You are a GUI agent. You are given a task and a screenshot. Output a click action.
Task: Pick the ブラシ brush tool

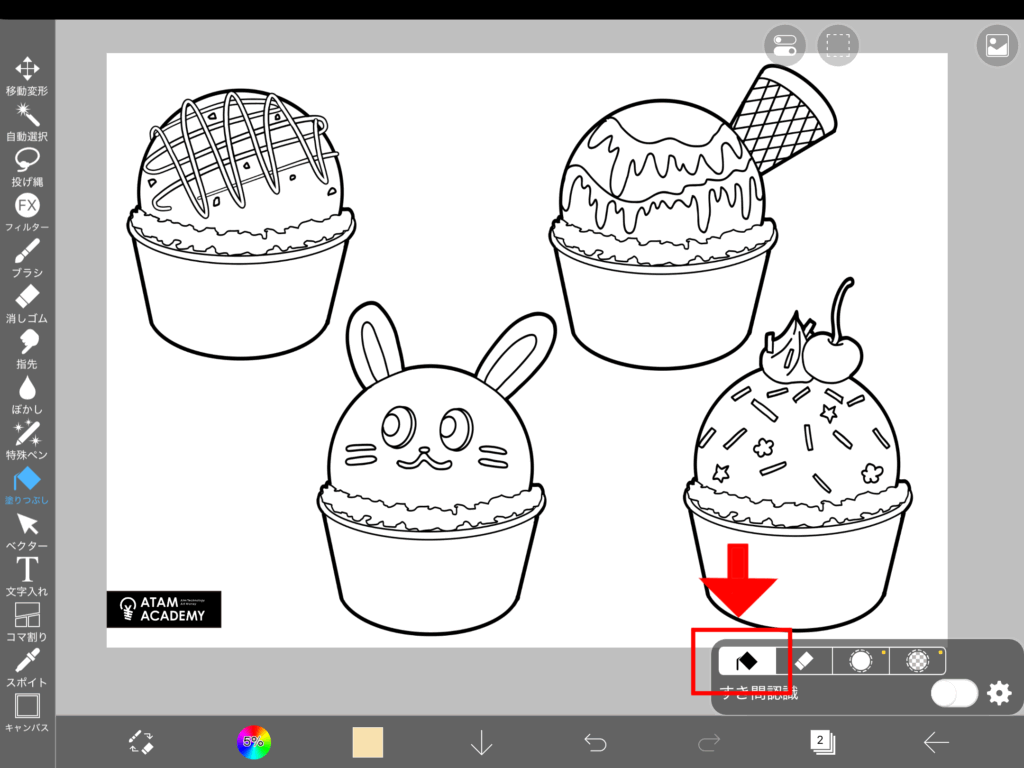(27, 252)
